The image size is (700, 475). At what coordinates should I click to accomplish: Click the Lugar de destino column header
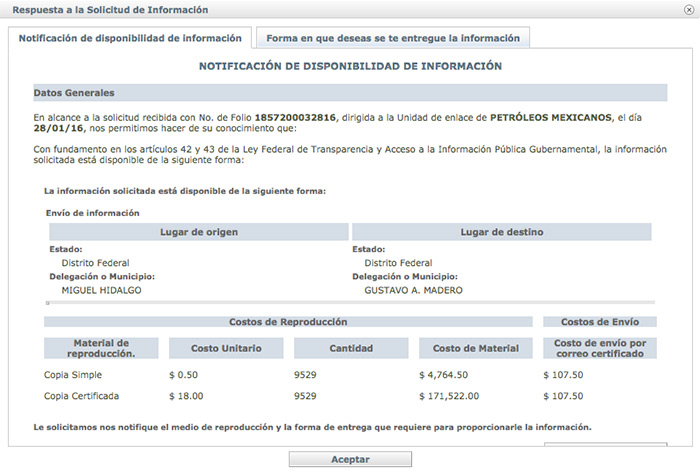(x=501, y=232)
